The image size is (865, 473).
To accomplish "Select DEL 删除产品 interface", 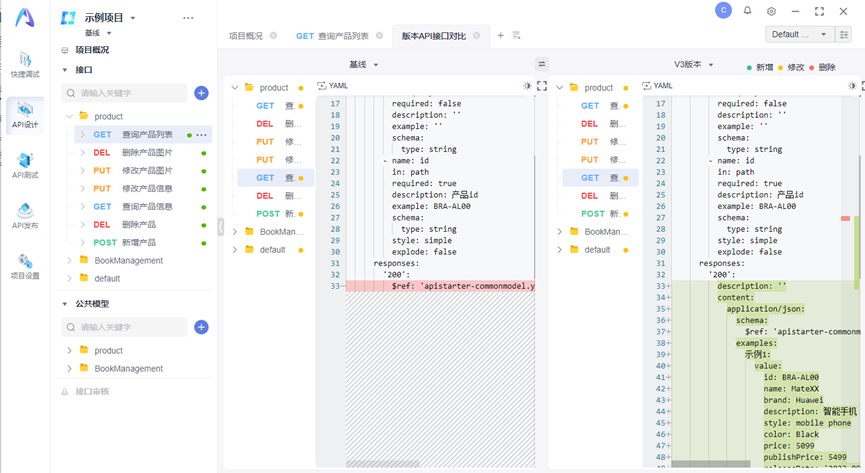I will click(x=143, y=225).
